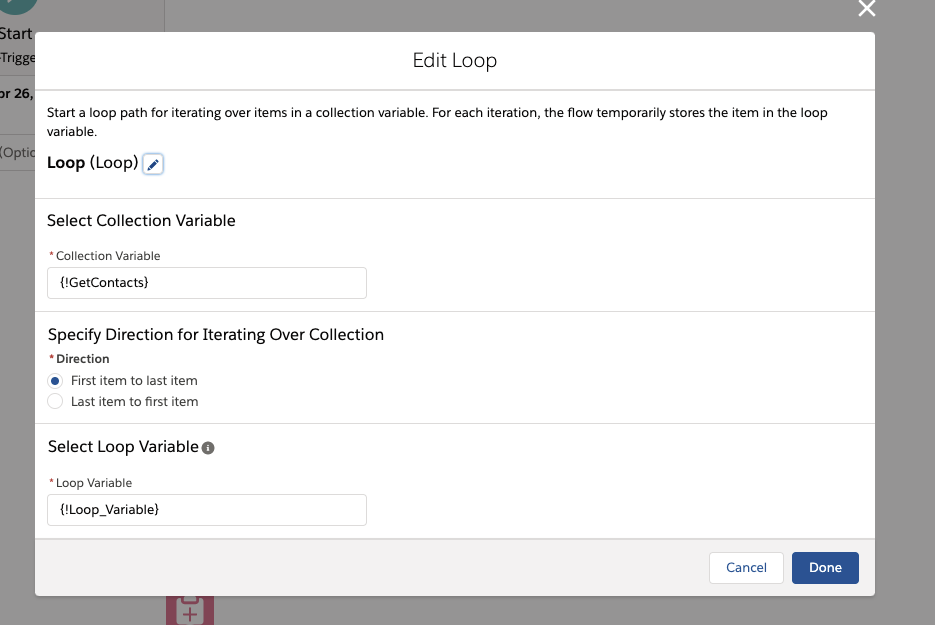
Task: Click the Edit Loop dialog title
Action: (455, 60)
